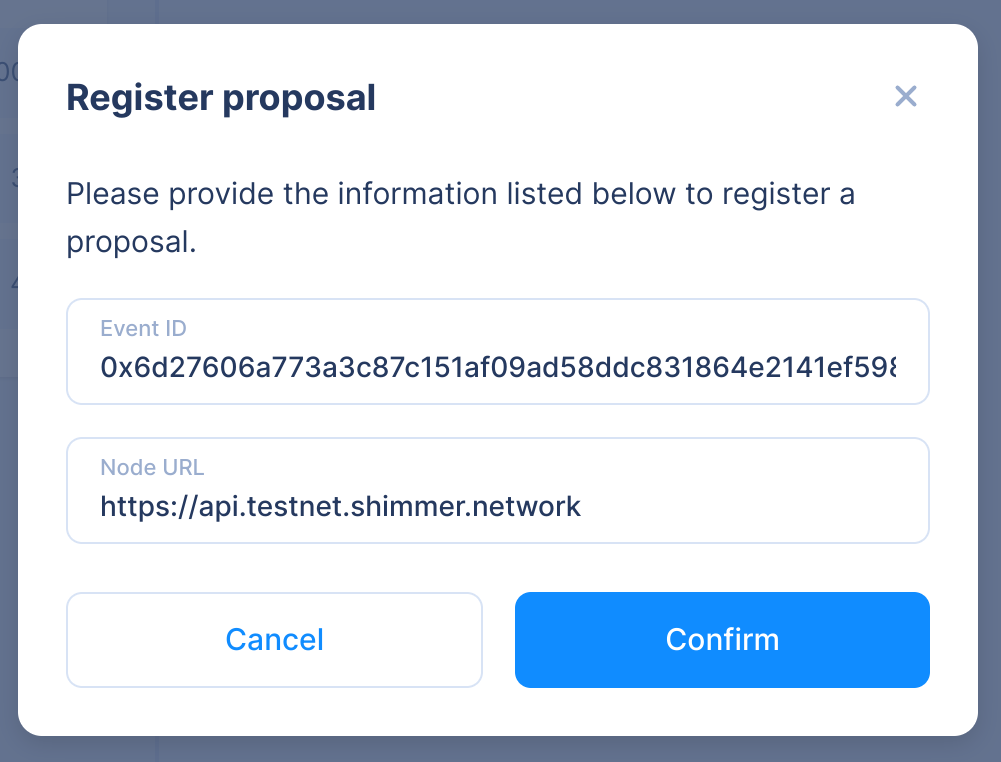Click the shimmer.network URL text
1001x762 pixels.
(x=340, y=506)
